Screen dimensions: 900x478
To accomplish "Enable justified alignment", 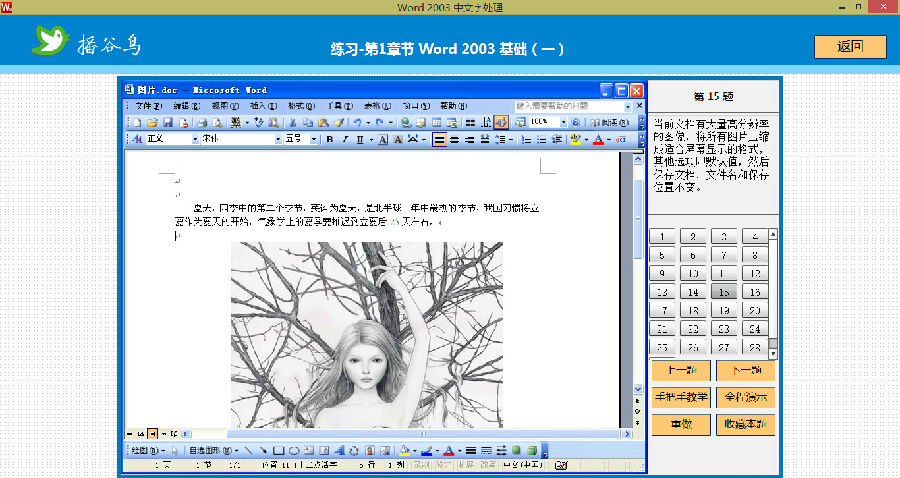I will (439, 139).
